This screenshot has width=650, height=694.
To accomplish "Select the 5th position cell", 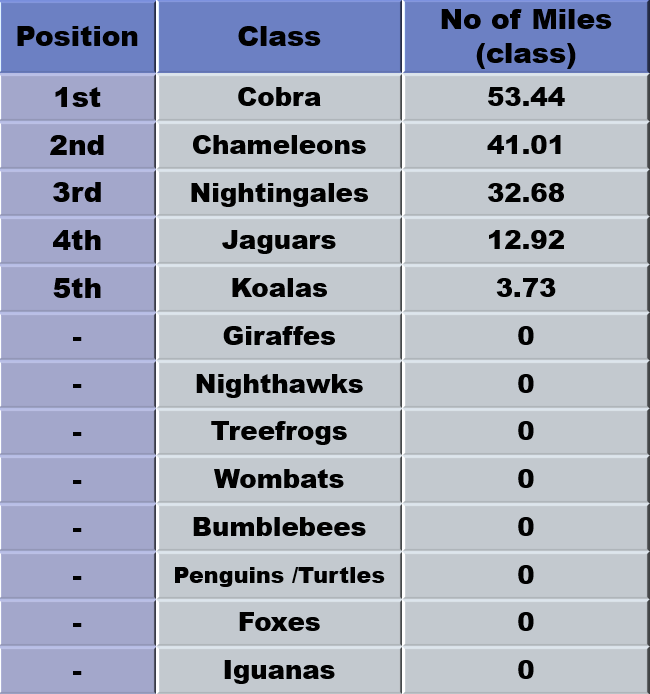I will (x=77, y=289).
